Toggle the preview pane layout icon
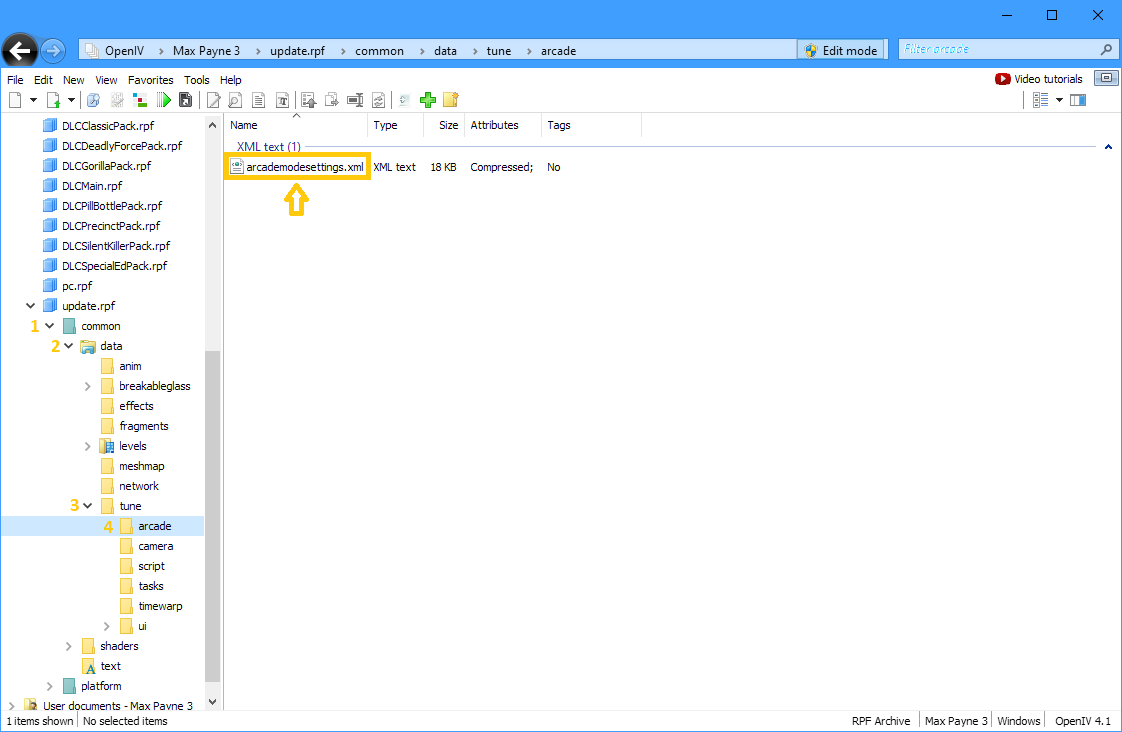 (x=1078, y=100)
